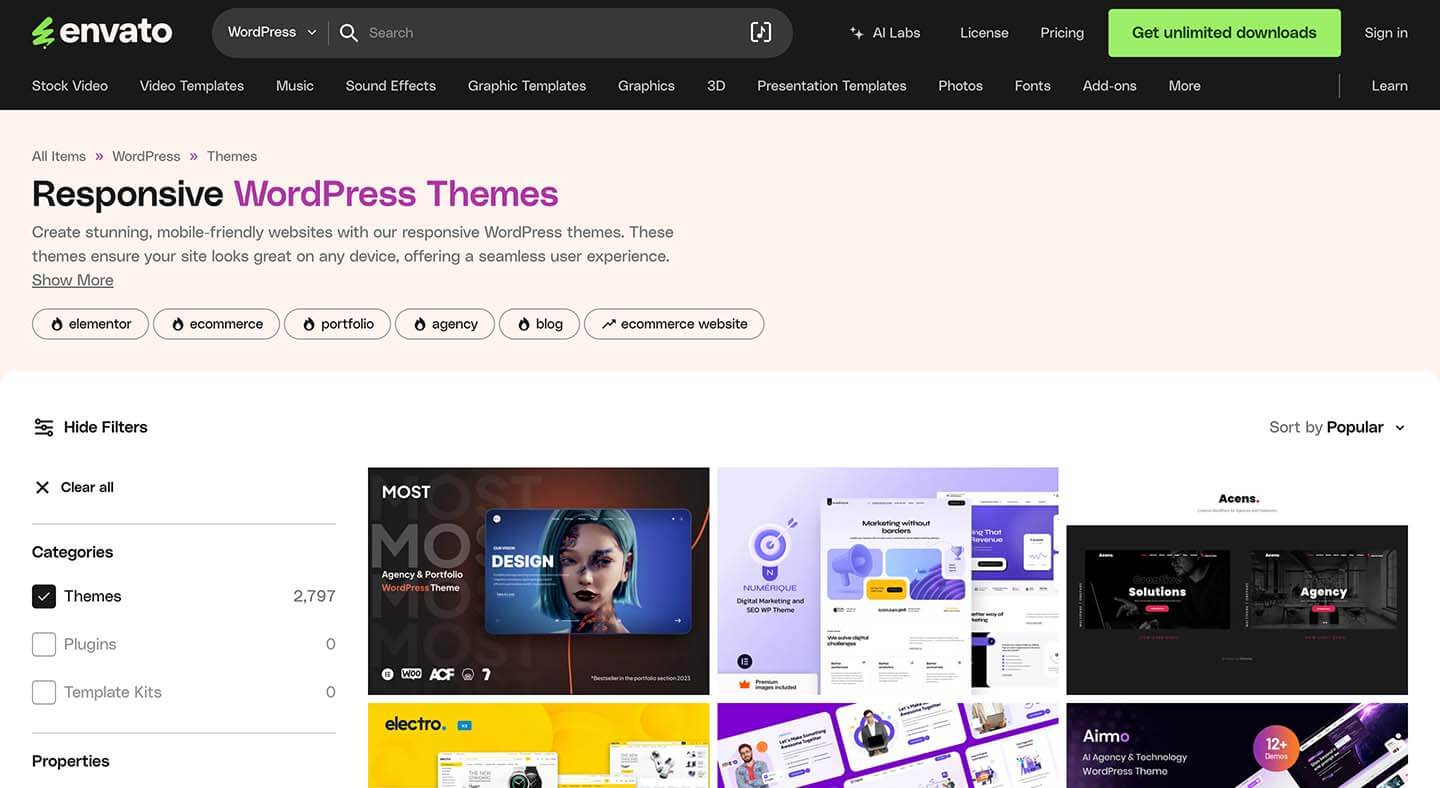Open the Fonts menu item

click(1032, 86)
